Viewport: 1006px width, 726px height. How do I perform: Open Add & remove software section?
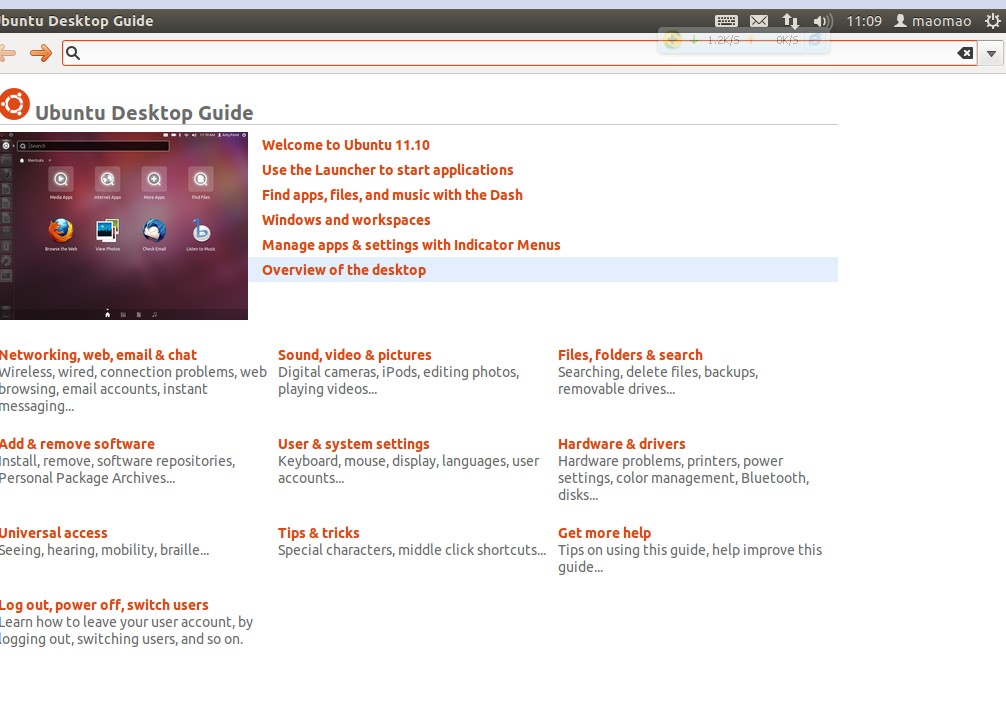click(77, 444)
